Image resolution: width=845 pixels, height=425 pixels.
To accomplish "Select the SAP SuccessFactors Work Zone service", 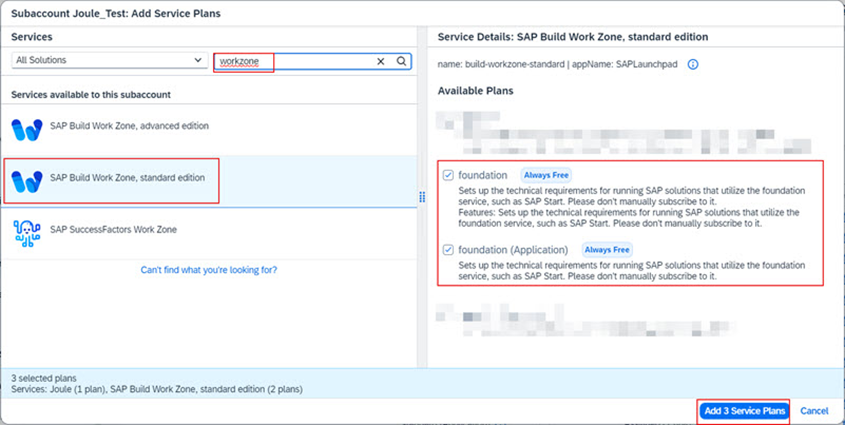I will (x=113, y=230).
